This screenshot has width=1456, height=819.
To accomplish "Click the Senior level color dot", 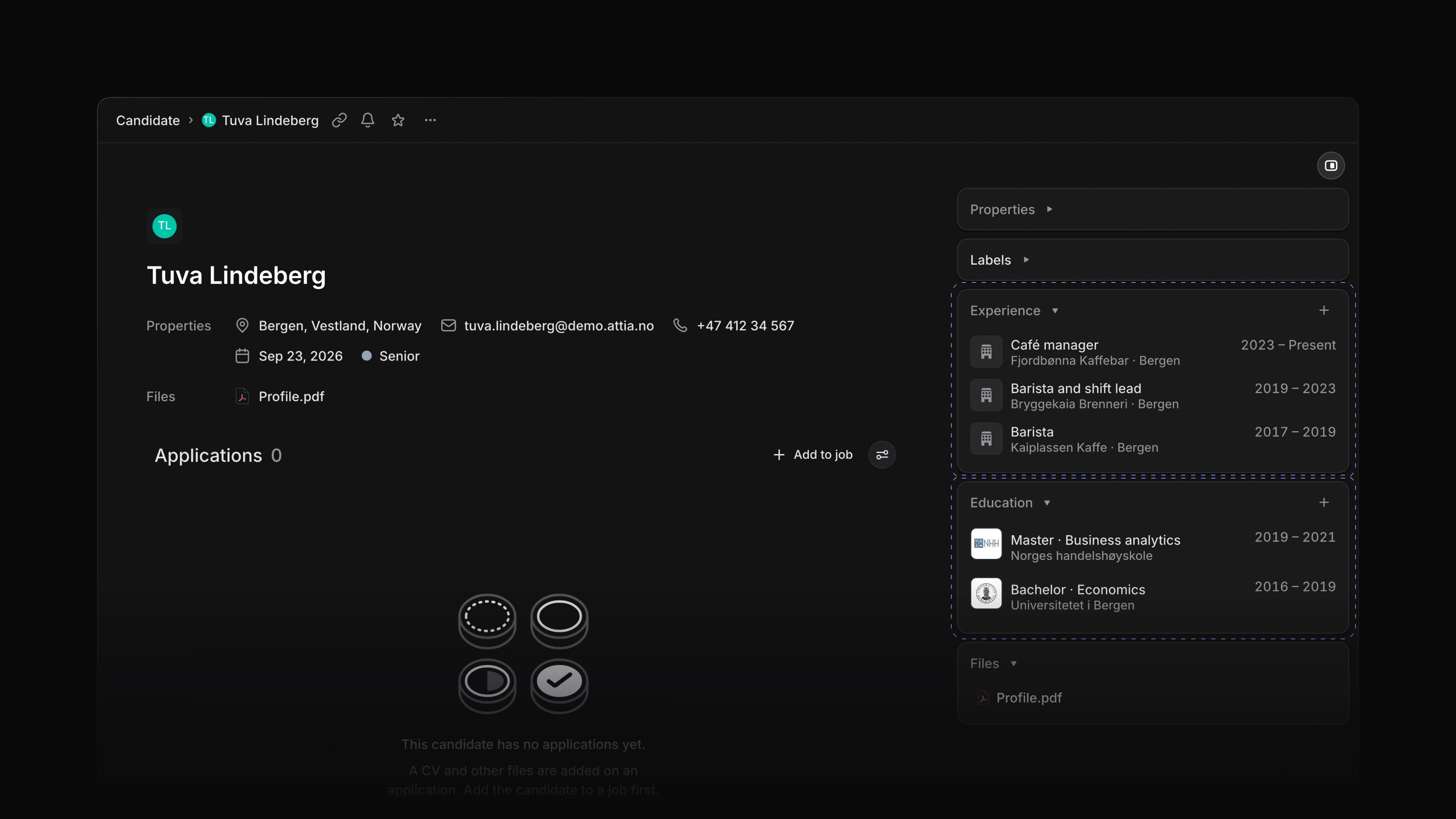I will [x=366, y=356].
